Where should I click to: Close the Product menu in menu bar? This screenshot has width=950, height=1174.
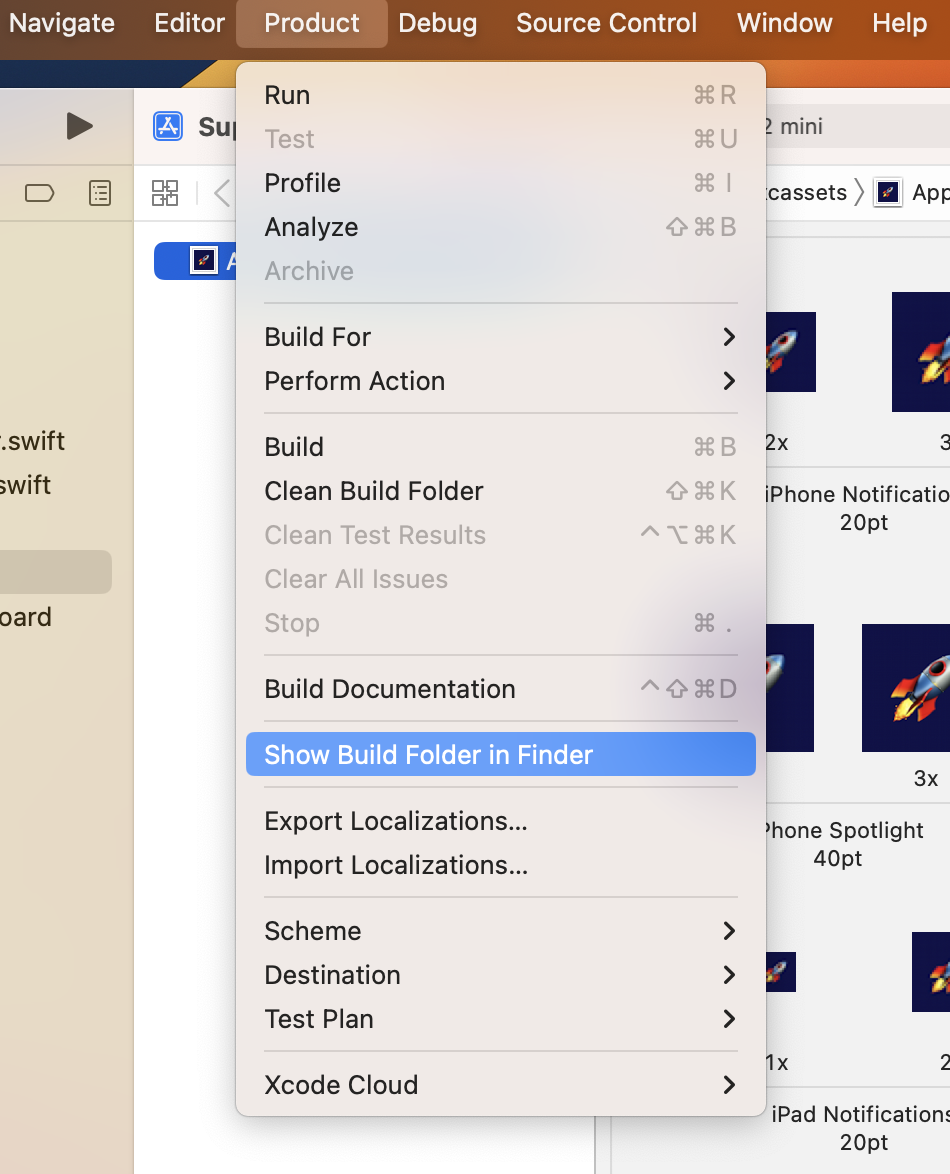312,23
